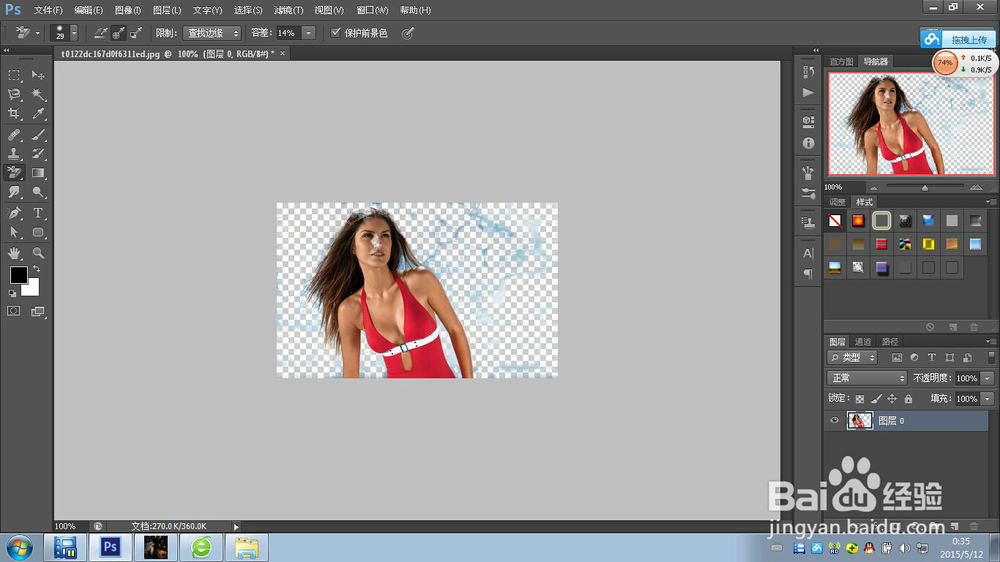Uncheck 保护前景色 checkbox

[335, 33]
